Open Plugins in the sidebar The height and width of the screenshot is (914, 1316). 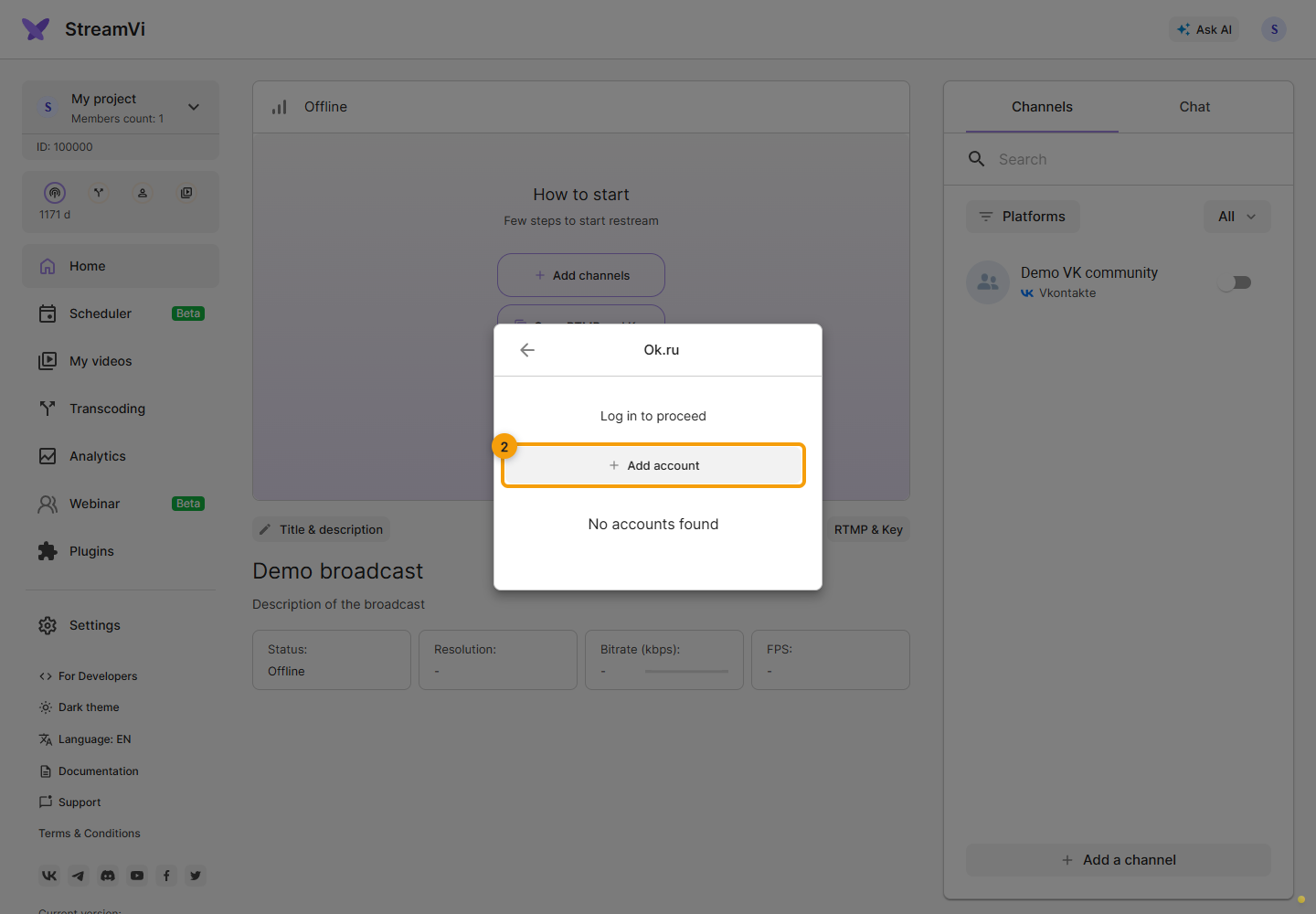[x=121, y=551]
